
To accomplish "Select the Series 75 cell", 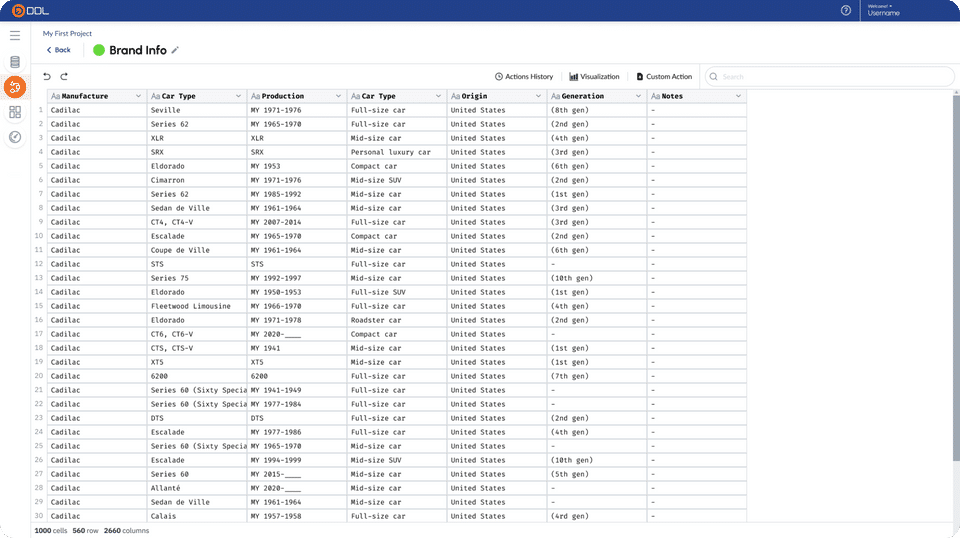I will pos(197,278).
